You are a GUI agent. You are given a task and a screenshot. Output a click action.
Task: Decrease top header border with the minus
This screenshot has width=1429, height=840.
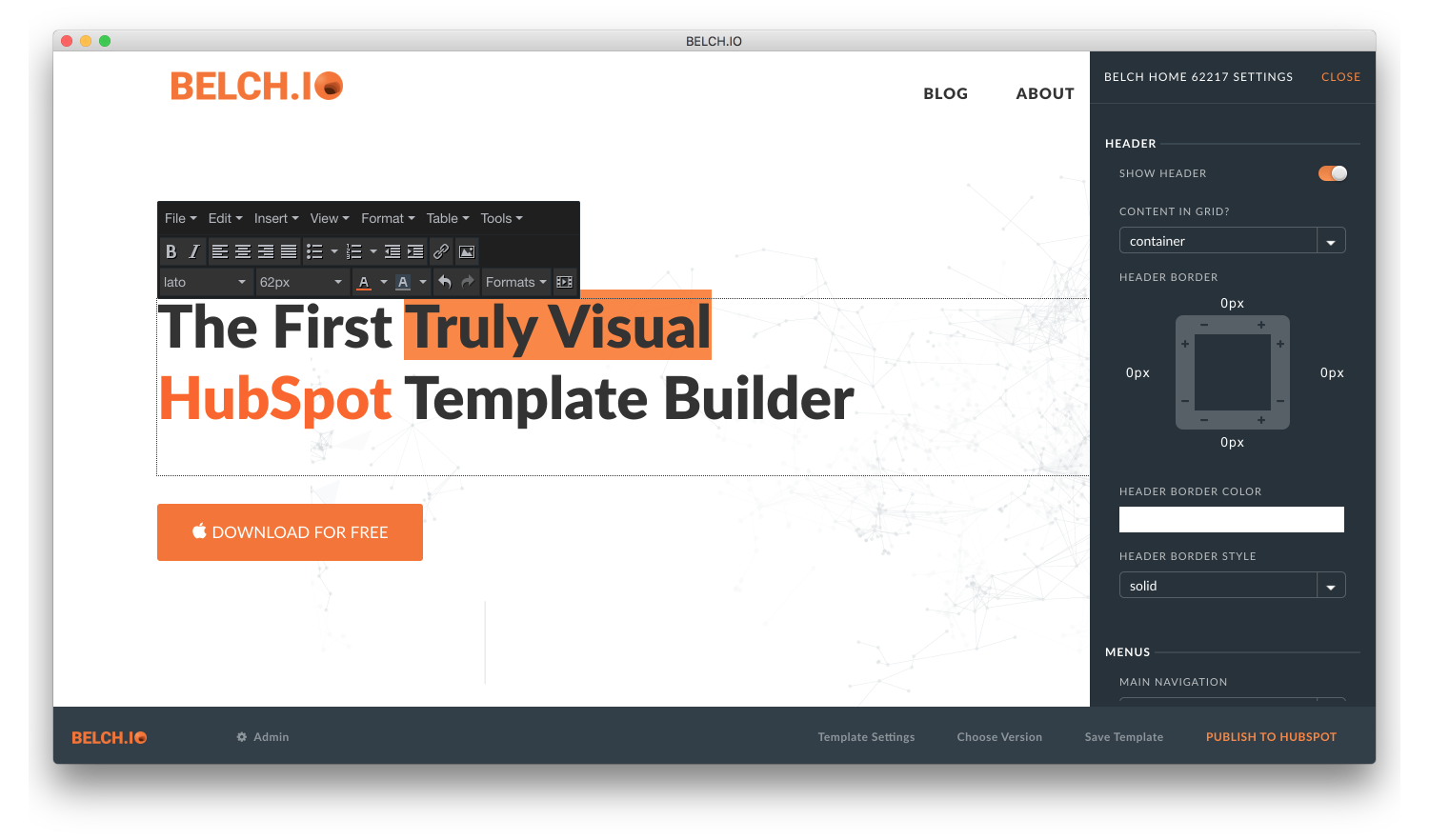tap(1204, 325)
